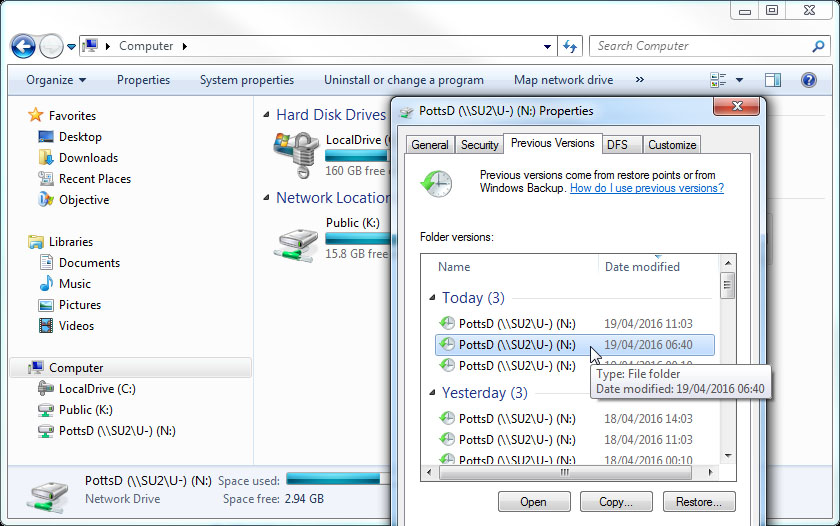Click the LocalDrive padlock drive icon

(296, 155)
